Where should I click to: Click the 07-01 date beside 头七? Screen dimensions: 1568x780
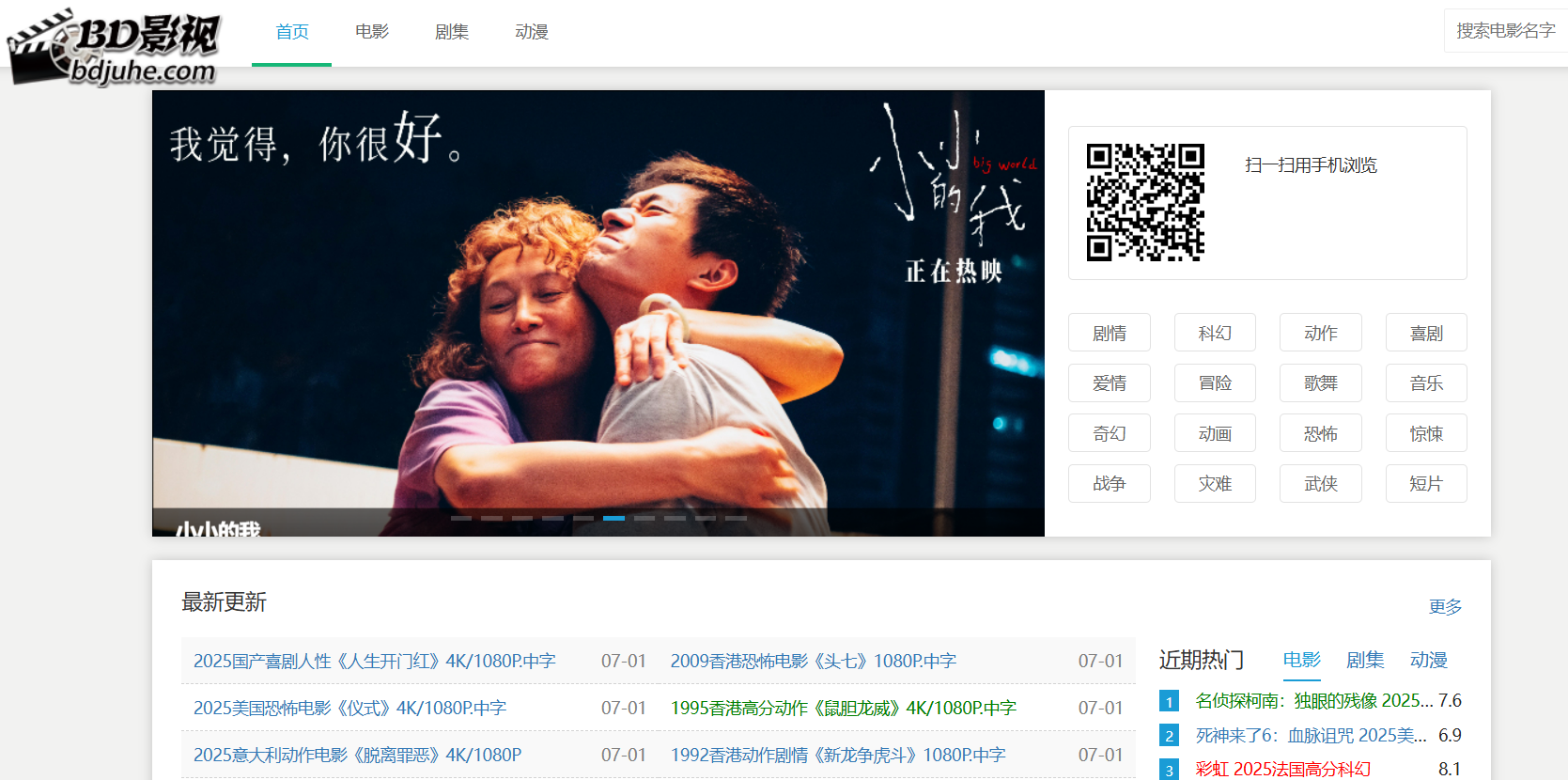1100,661
